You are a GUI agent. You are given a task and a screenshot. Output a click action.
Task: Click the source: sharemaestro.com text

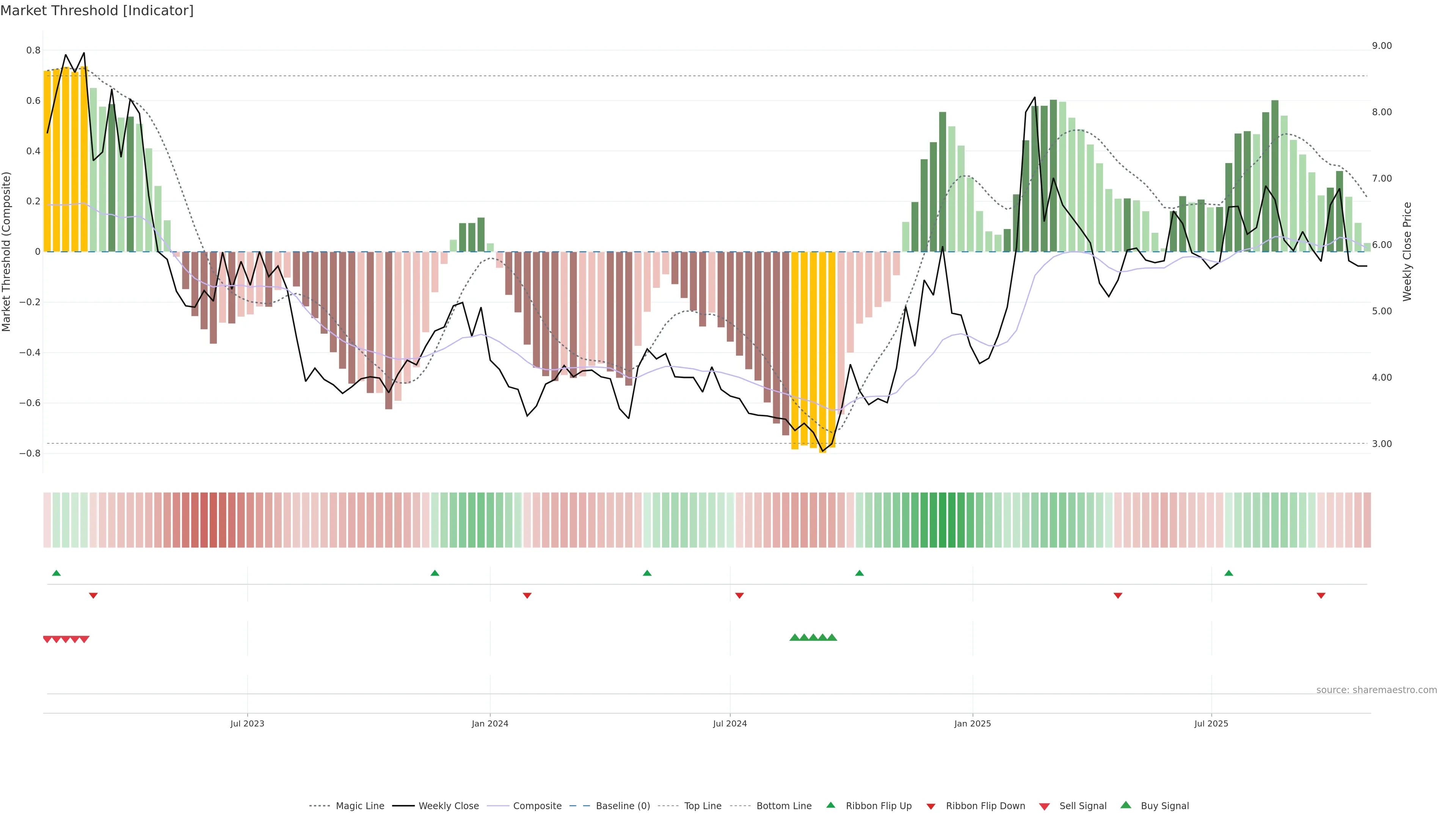[1376, 690]
